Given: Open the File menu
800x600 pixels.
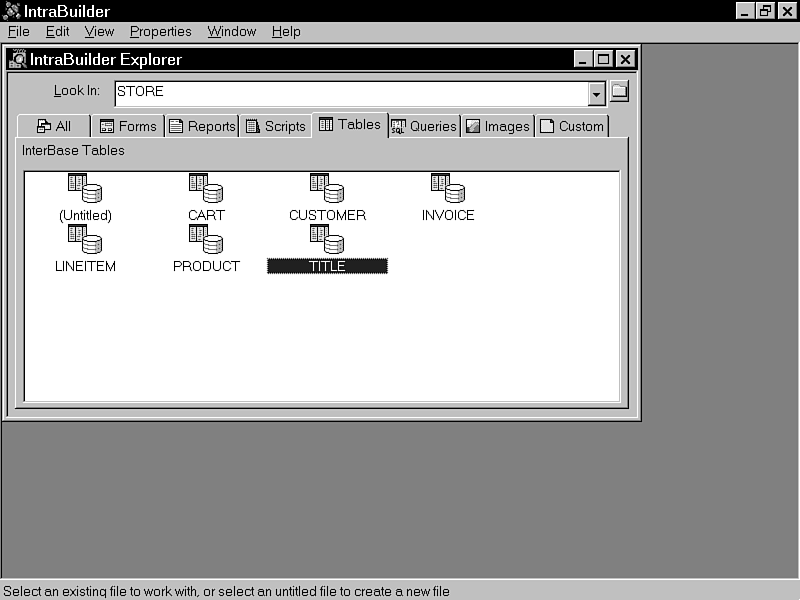Looking at the screenshot, I should pyautogui.click(x=18, y=32).
